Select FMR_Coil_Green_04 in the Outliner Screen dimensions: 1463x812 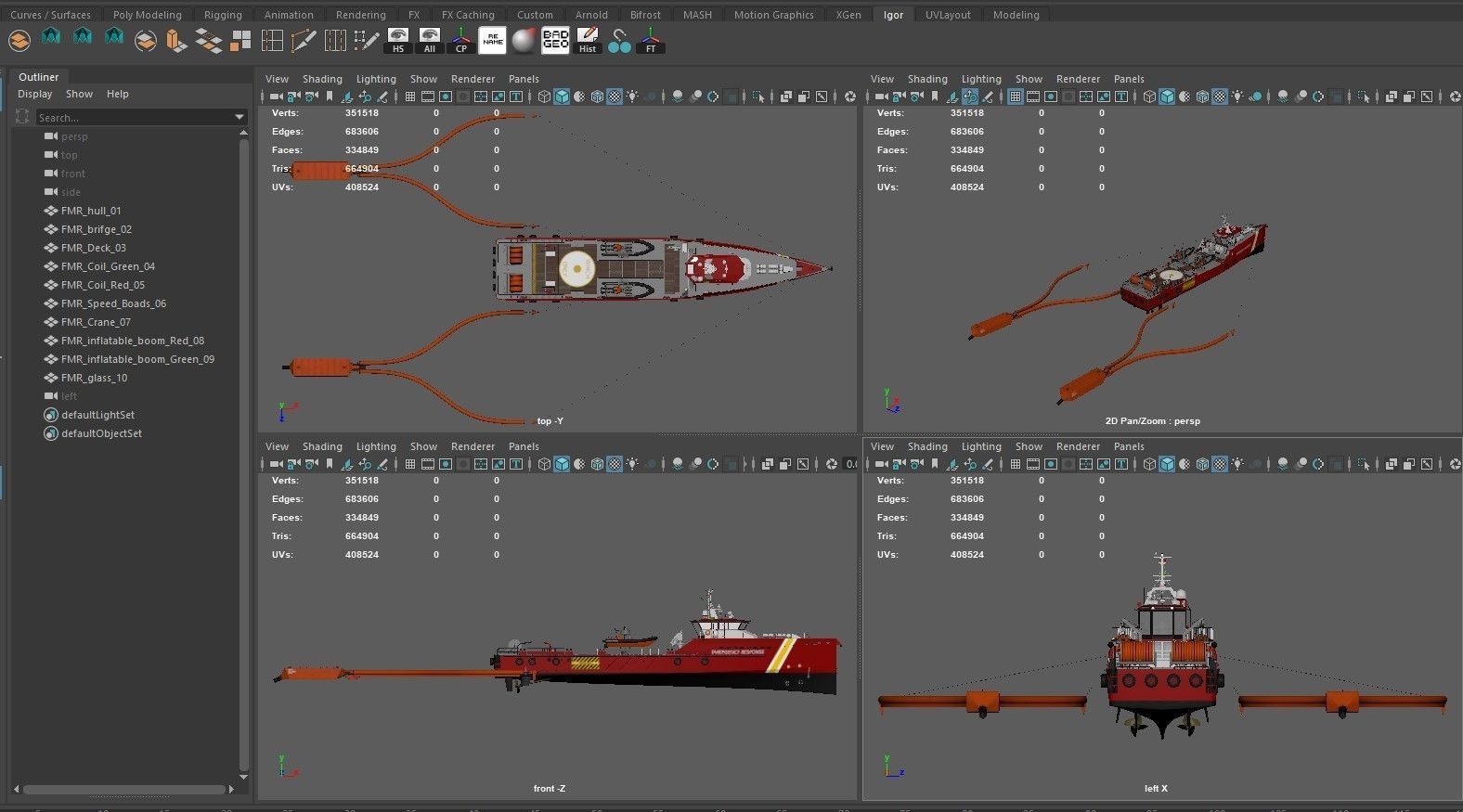pyautogui.click(x=108, y=266)
